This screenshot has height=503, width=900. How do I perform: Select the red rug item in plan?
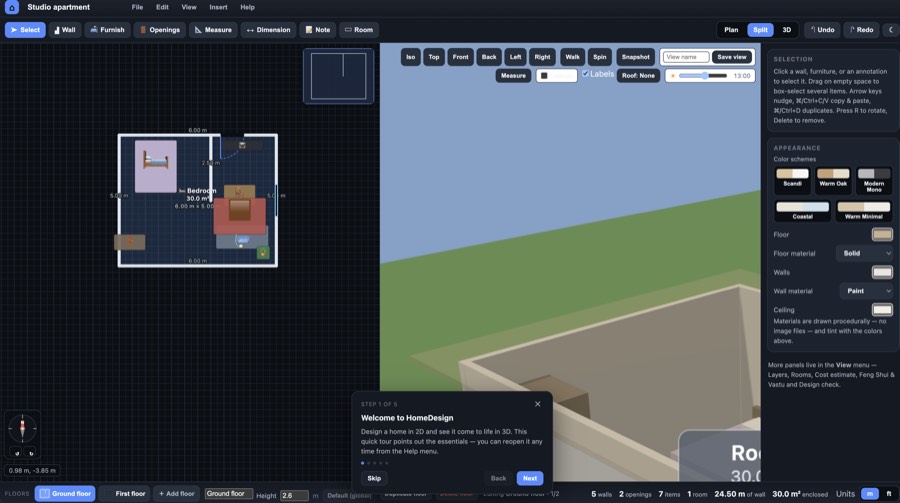[239, 216]
